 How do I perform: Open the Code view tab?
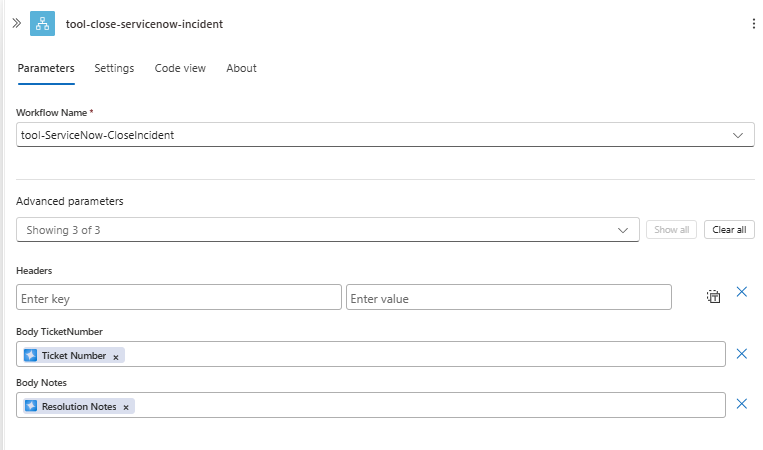click(x=180, y=68)
